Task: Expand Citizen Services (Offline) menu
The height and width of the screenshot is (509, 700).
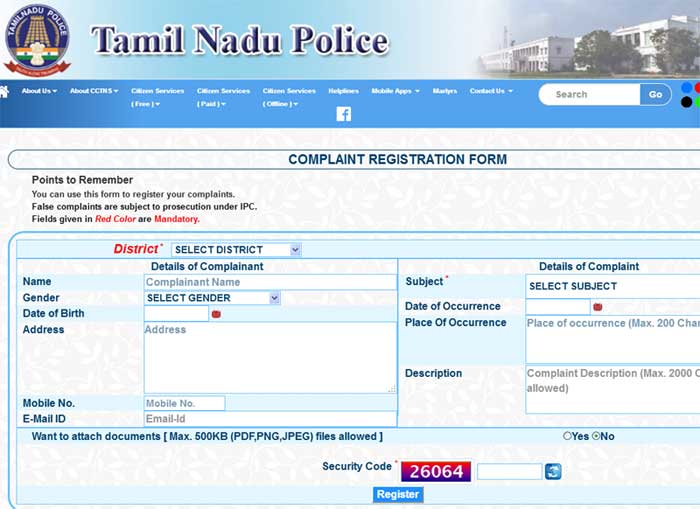Action: [289, 97]
